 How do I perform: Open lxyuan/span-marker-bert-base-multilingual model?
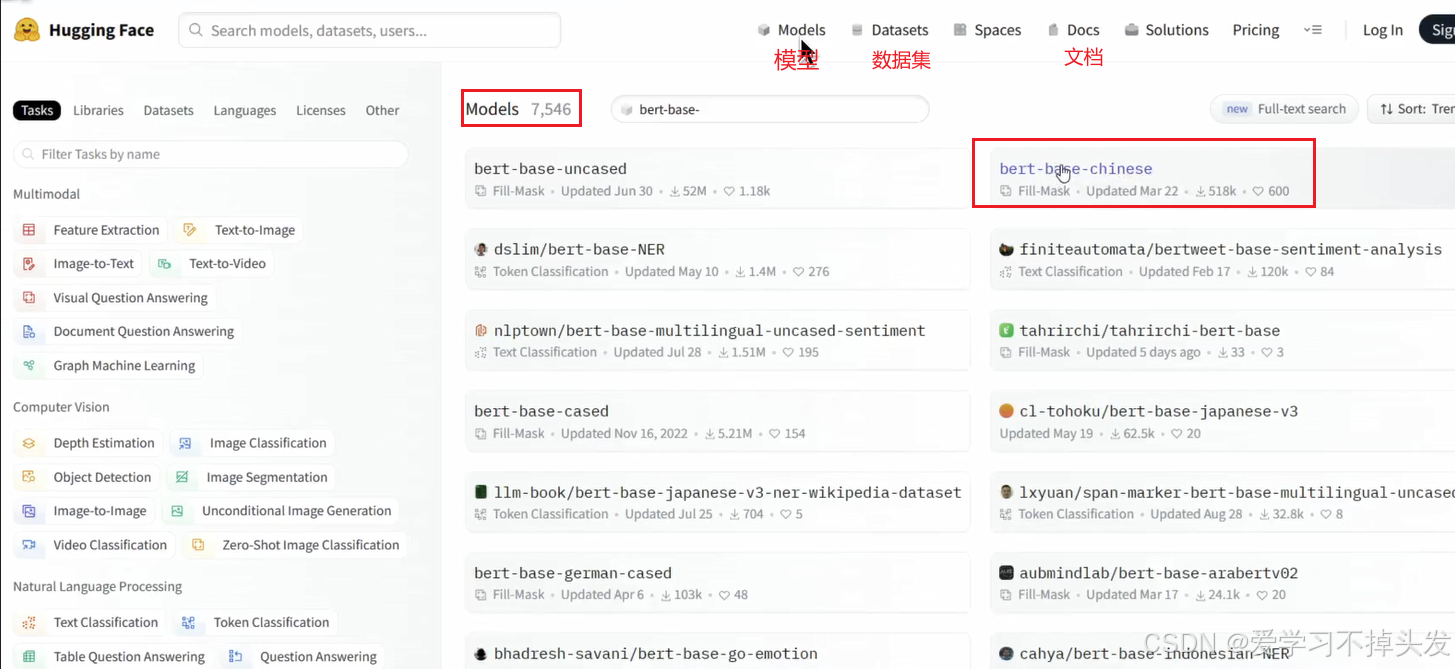pyautogui.click(x=1222, y=502)
